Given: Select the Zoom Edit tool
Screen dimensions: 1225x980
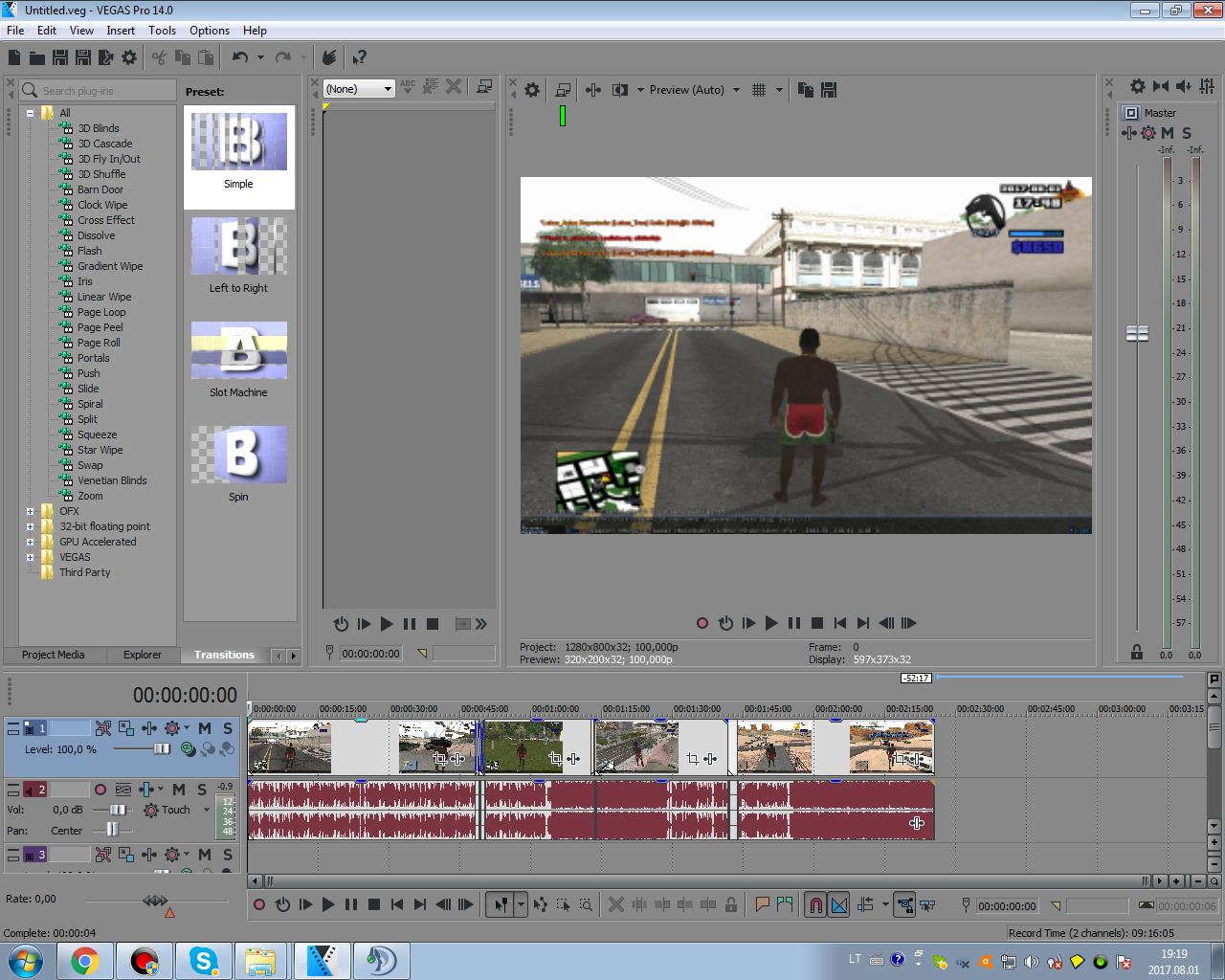Looking at the screenshot, I should [x=586, y=904].
